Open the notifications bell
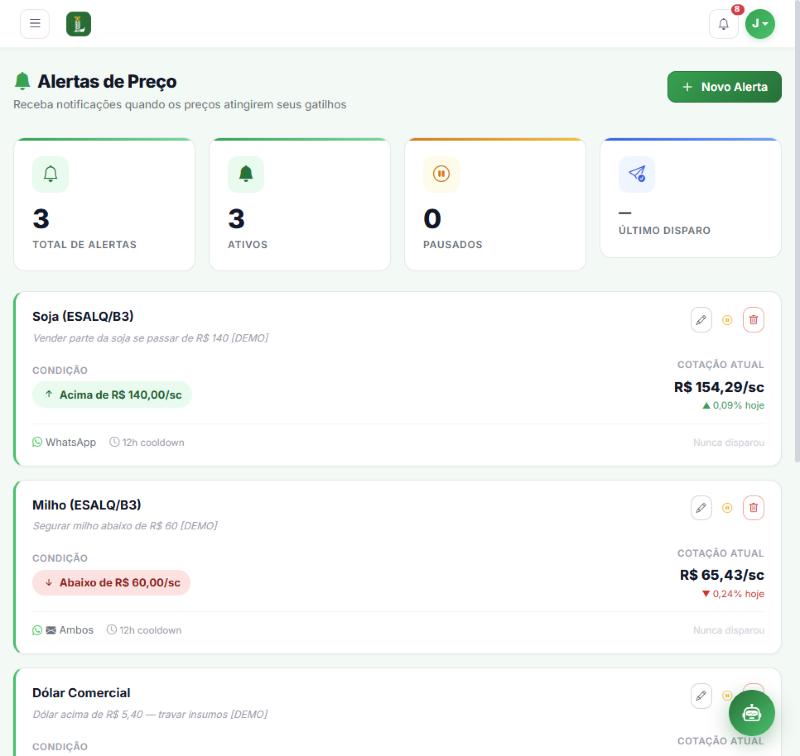 723,24
